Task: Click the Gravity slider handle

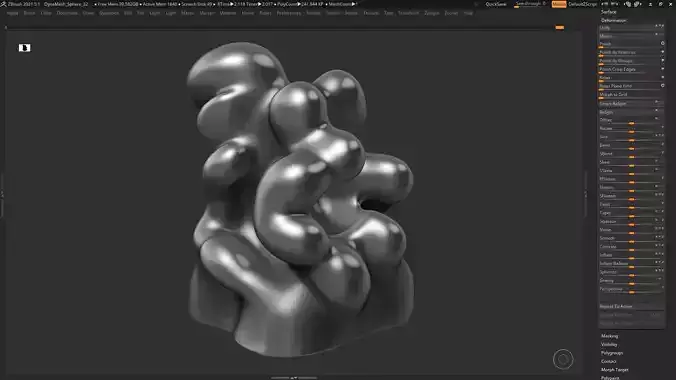Action: coord(631,284)
